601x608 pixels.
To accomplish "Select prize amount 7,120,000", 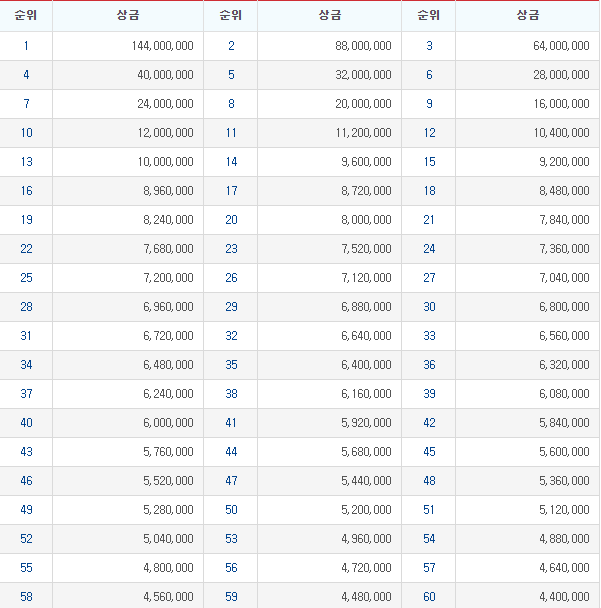I will pos(366,278).
